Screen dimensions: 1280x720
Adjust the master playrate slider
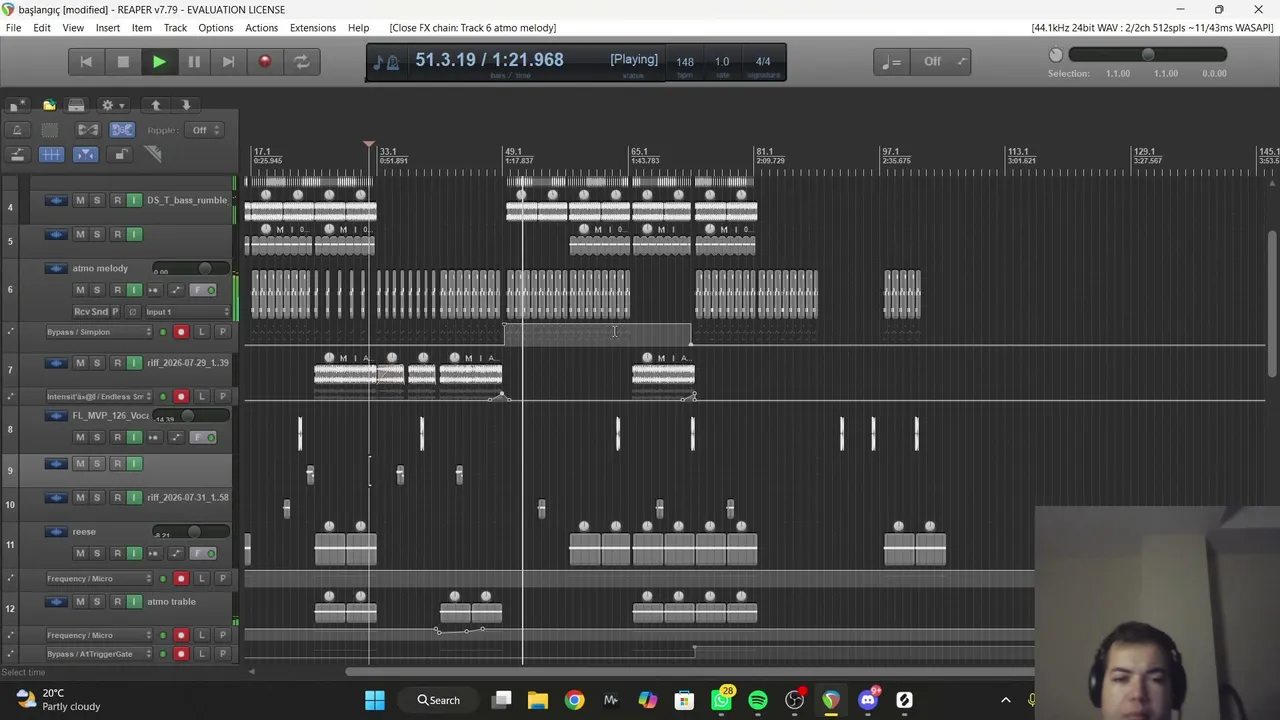1147,55
